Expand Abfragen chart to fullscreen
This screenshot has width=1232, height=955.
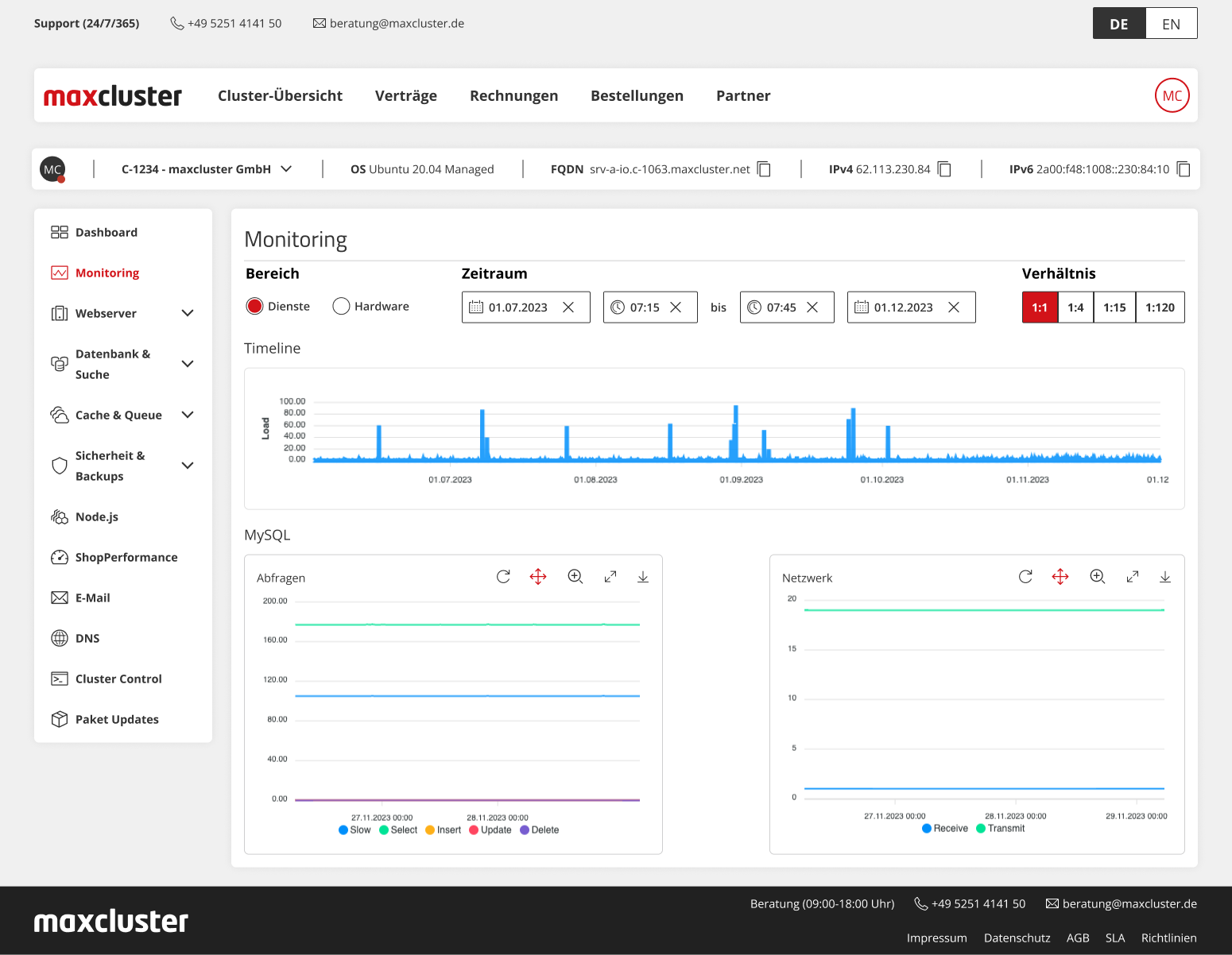[610, 577]
